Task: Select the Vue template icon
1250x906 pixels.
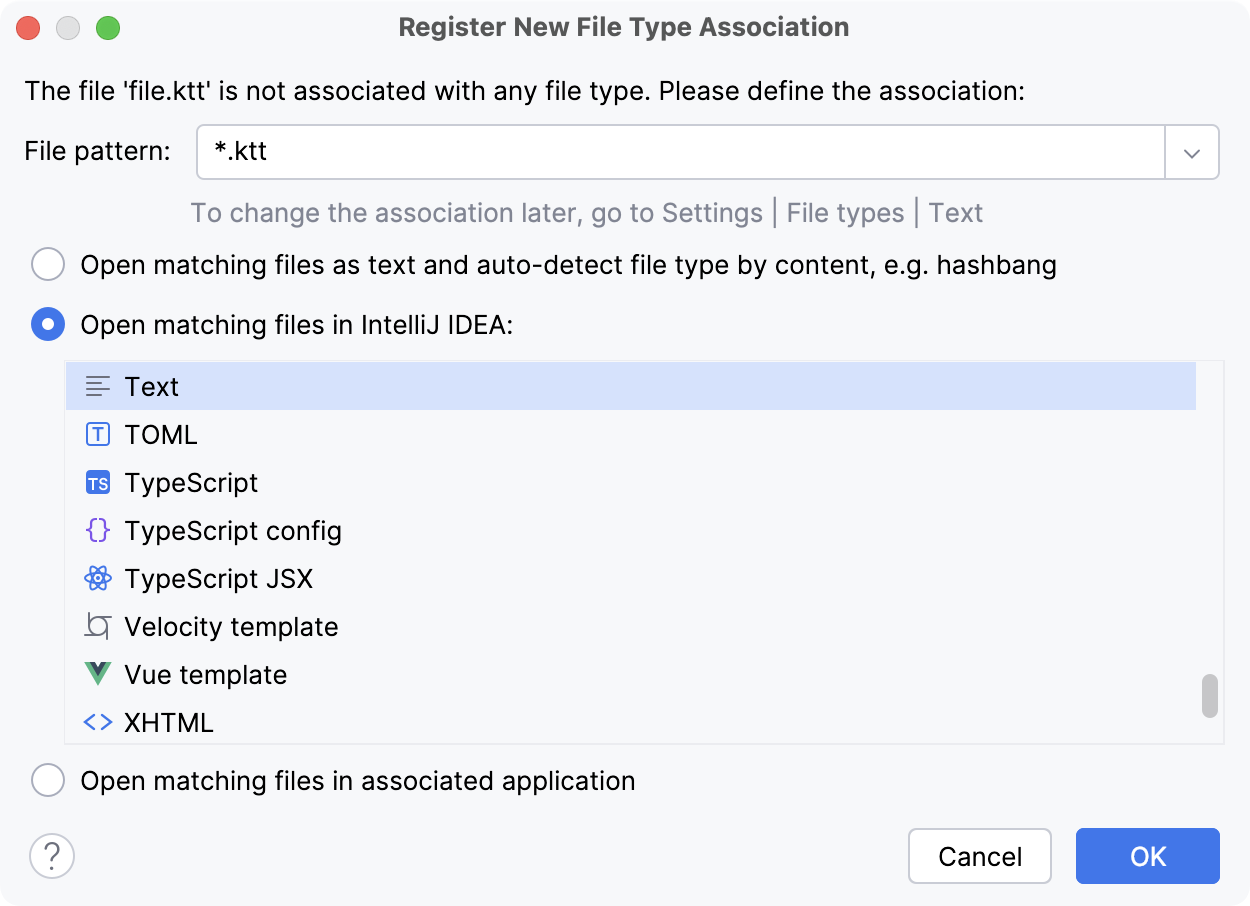Action: (x=97, y=674)
